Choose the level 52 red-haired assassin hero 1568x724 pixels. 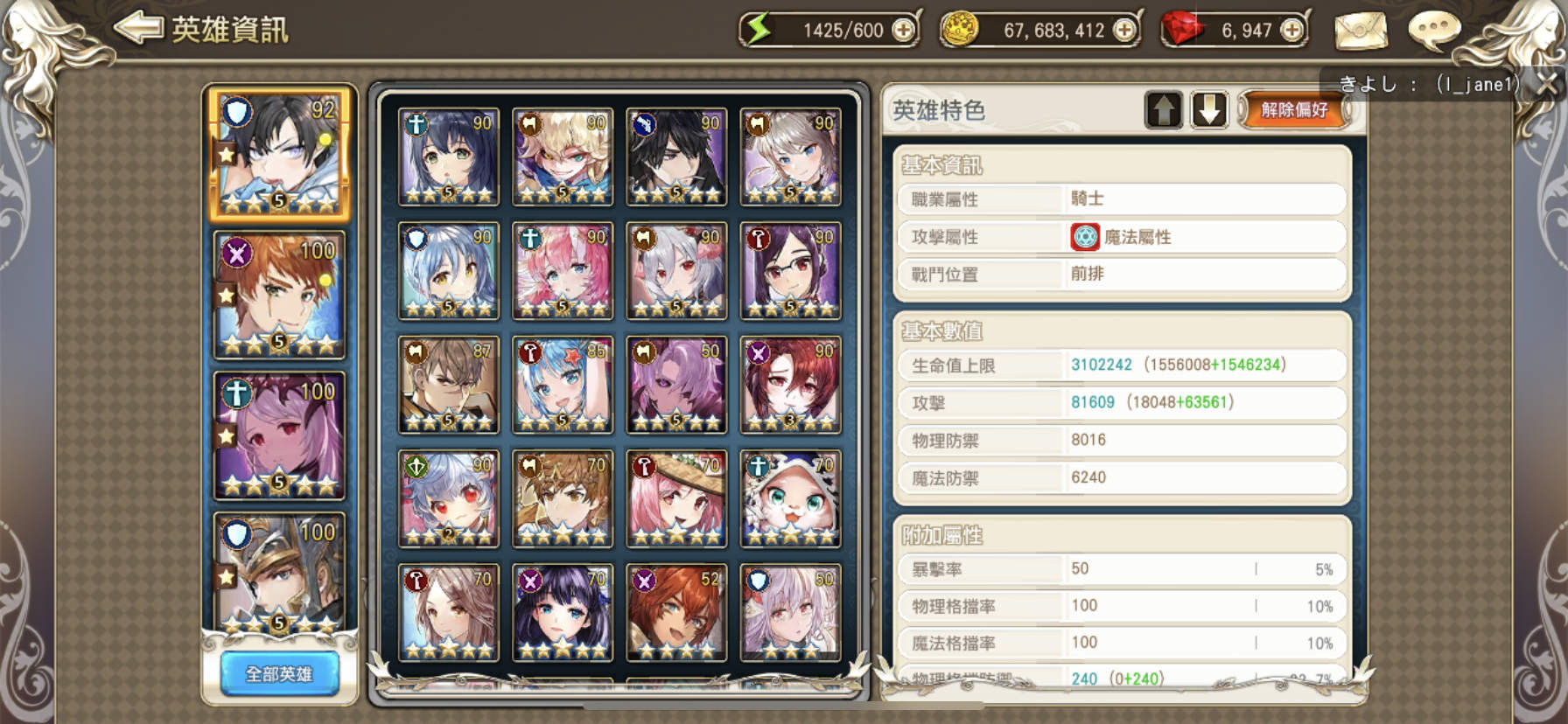coord(676,612)
